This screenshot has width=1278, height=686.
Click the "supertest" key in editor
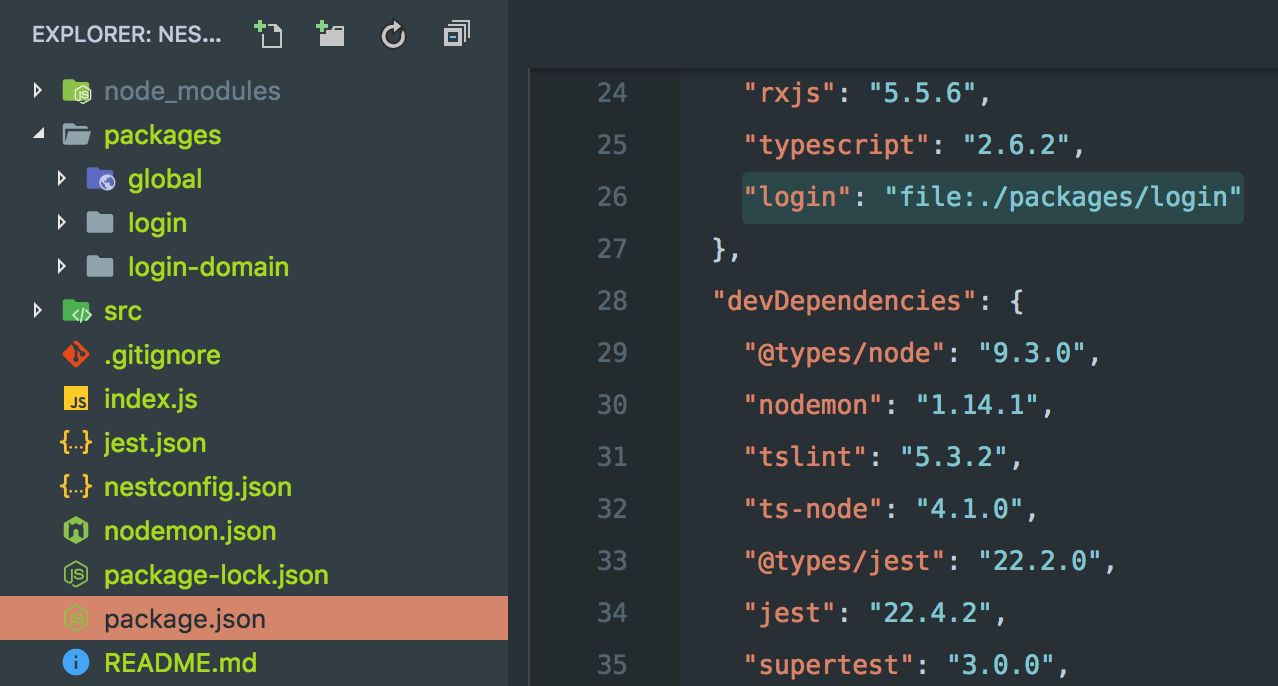(x=829, y=665)
